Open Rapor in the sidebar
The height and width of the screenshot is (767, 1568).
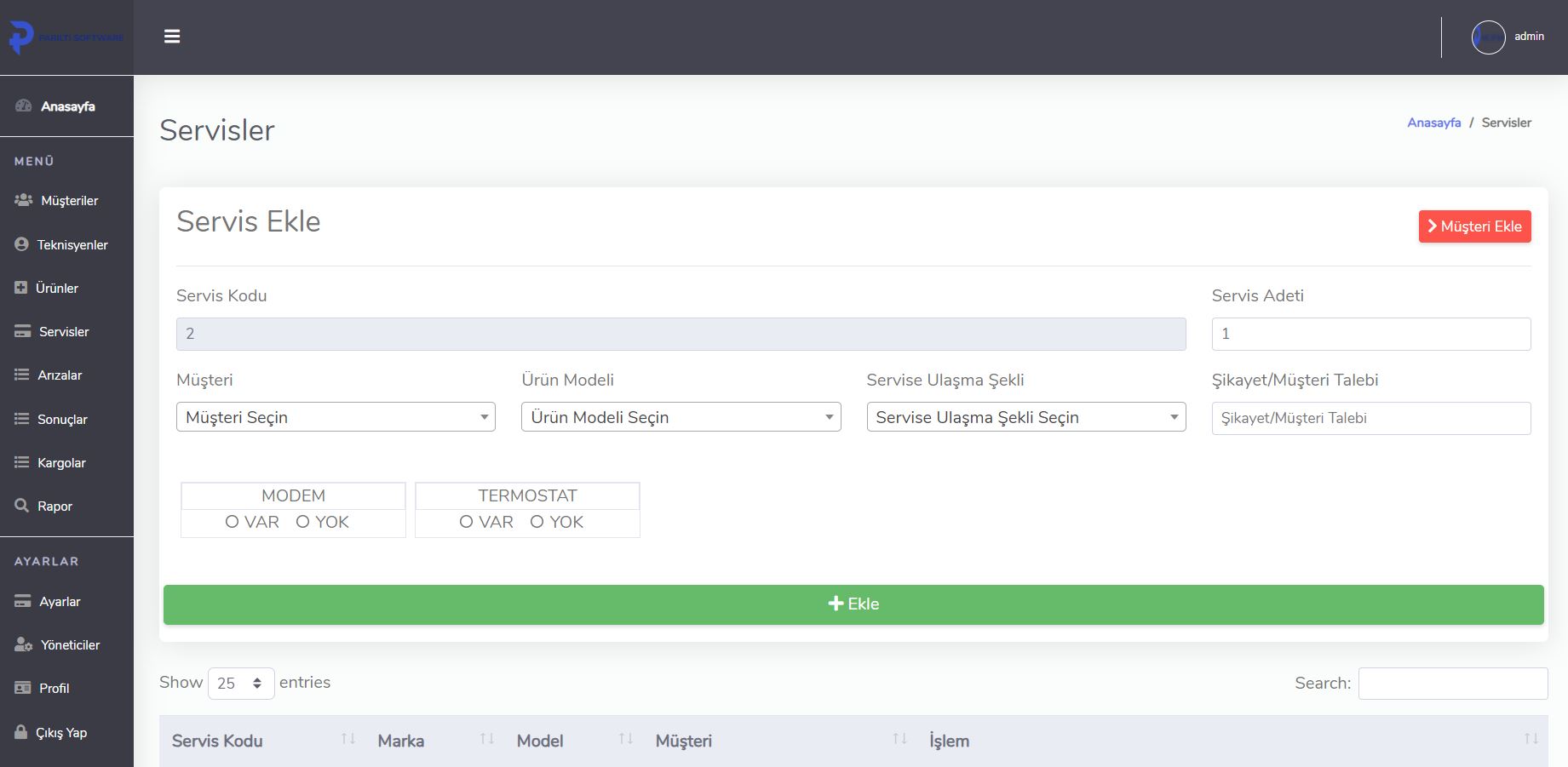click(x=55, y=507)
